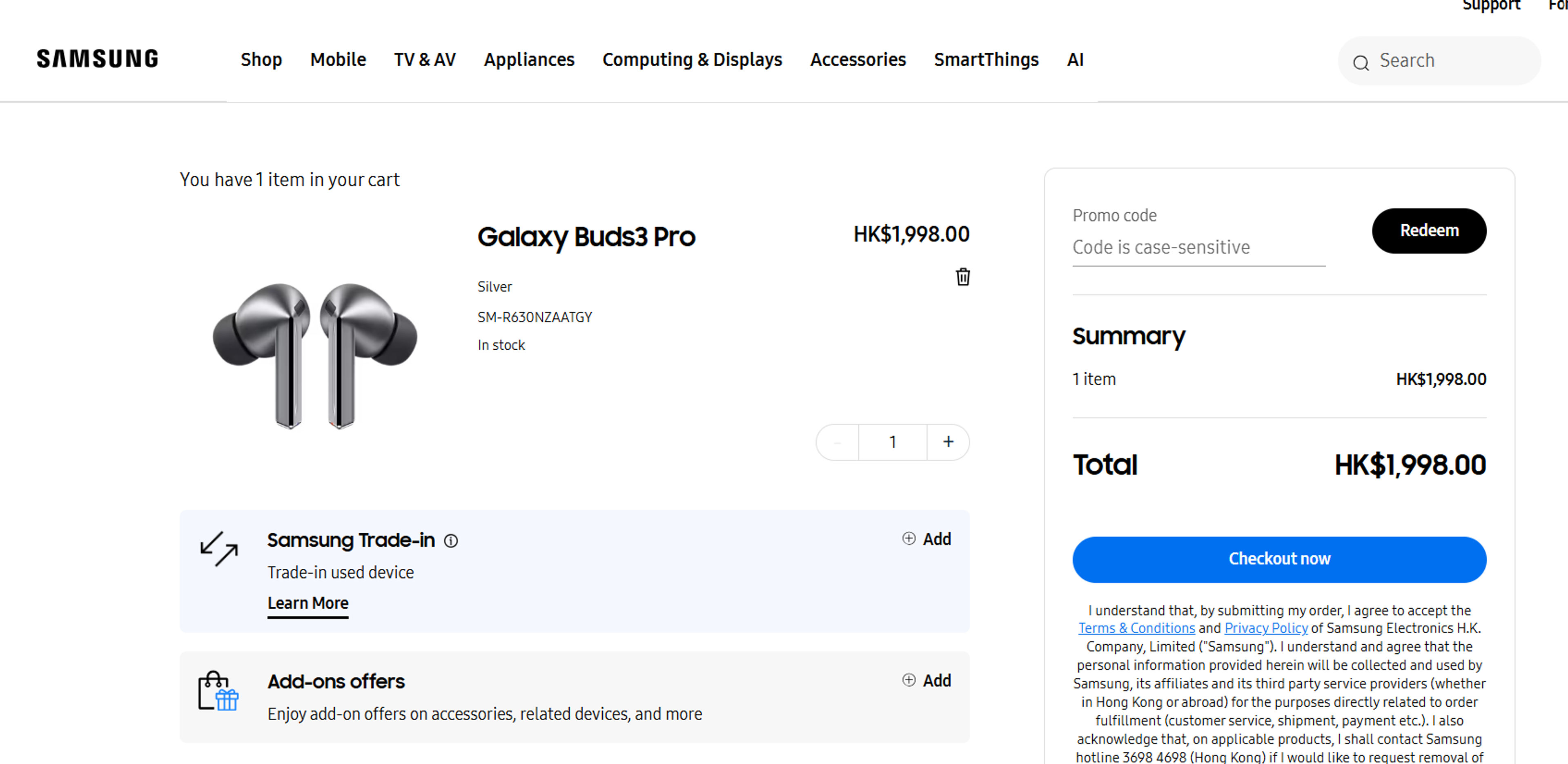Click Checkout now button
The height and width of the screenshot is (764, 1568).
tap(1279, 559)
